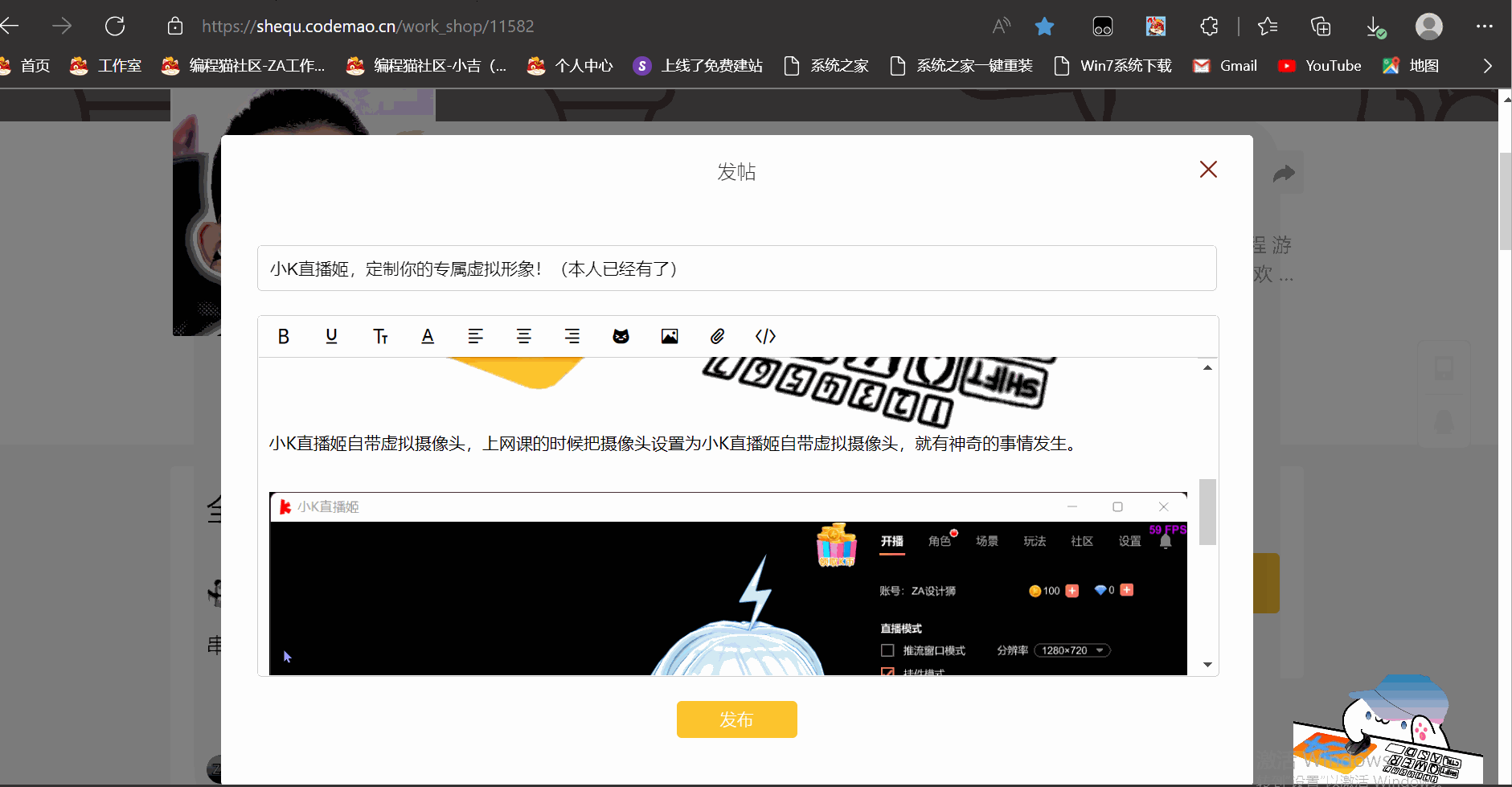Apply underline formatting in the editor
Screen dimensions: 1512x787
click(331, 336)
